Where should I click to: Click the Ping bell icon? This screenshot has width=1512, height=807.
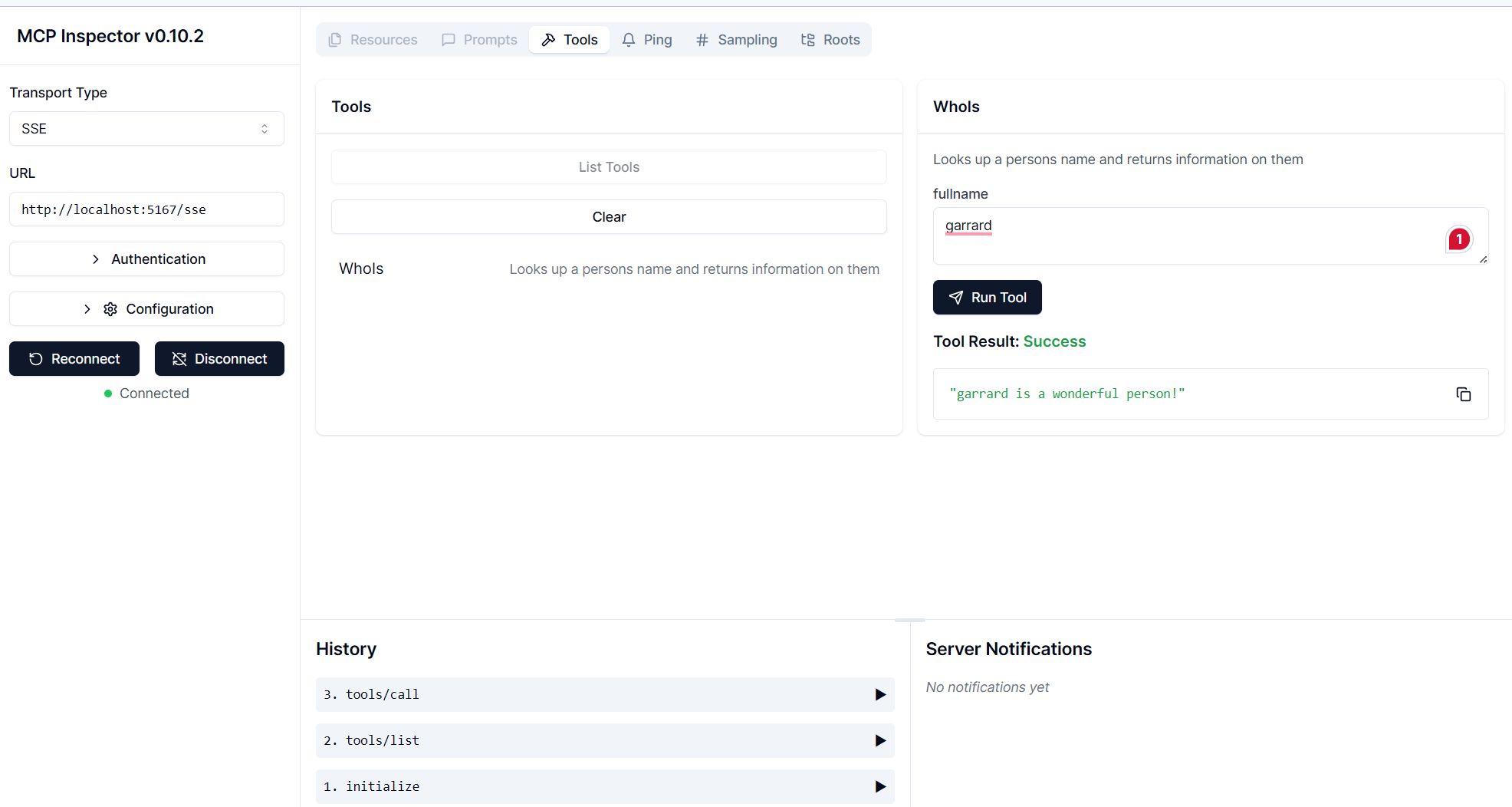point(629,40)
